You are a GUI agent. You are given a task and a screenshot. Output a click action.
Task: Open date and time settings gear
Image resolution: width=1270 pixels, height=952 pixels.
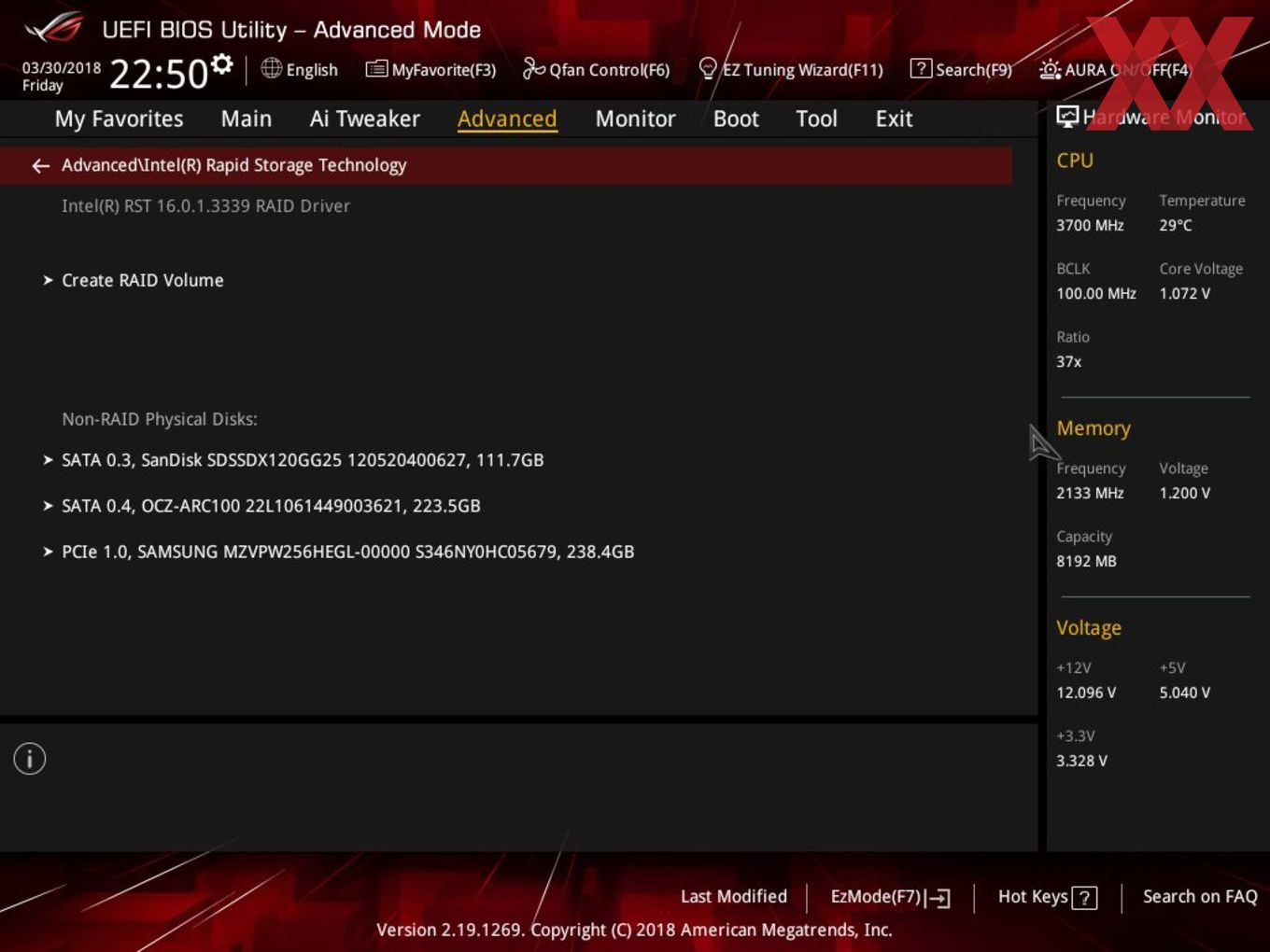point(221,64)
